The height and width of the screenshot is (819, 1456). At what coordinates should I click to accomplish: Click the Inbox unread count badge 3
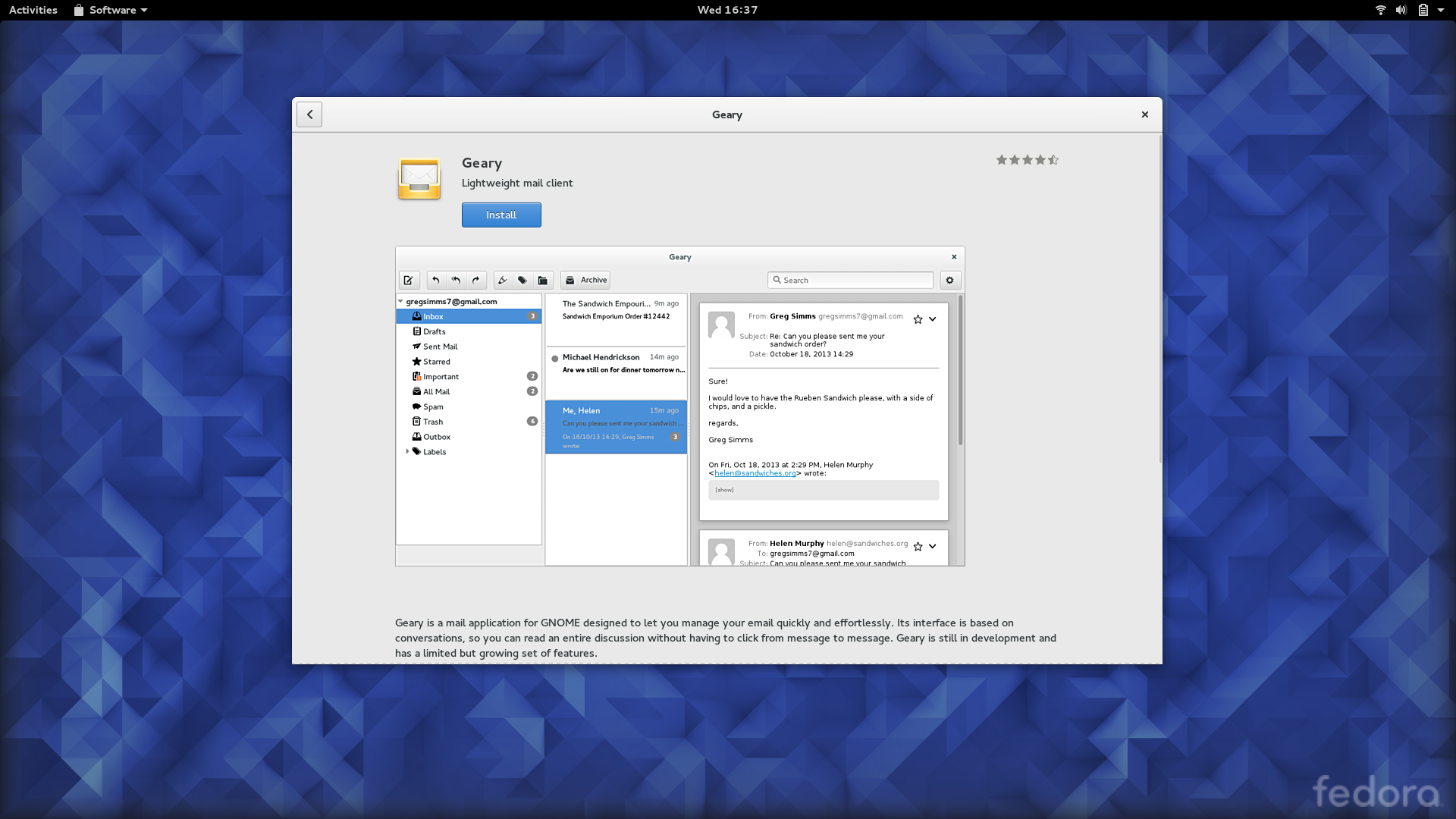point(532,316)
